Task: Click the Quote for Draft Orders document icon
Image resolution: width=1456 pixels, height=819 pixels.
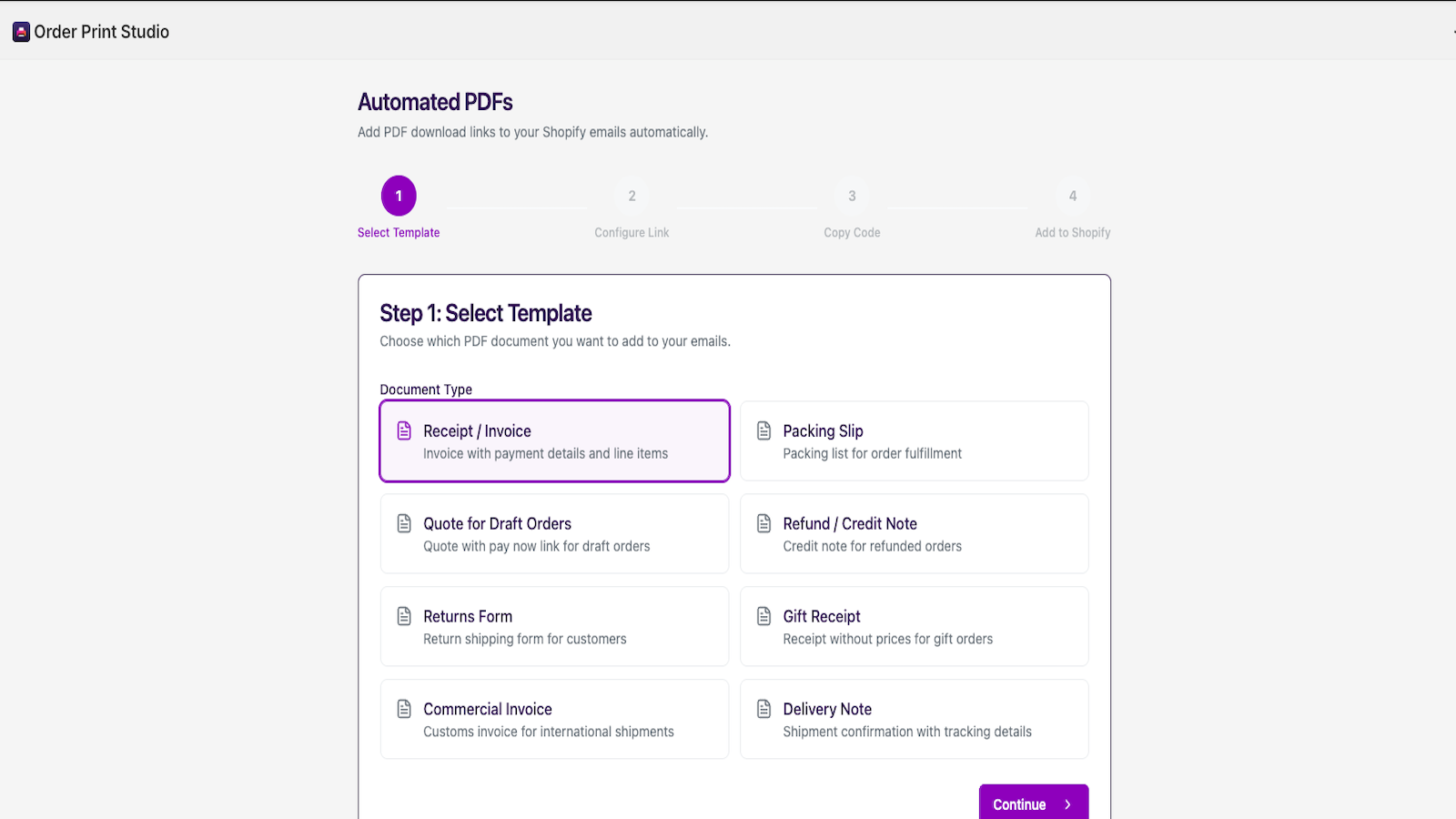Action: click(x=403, y=522)
